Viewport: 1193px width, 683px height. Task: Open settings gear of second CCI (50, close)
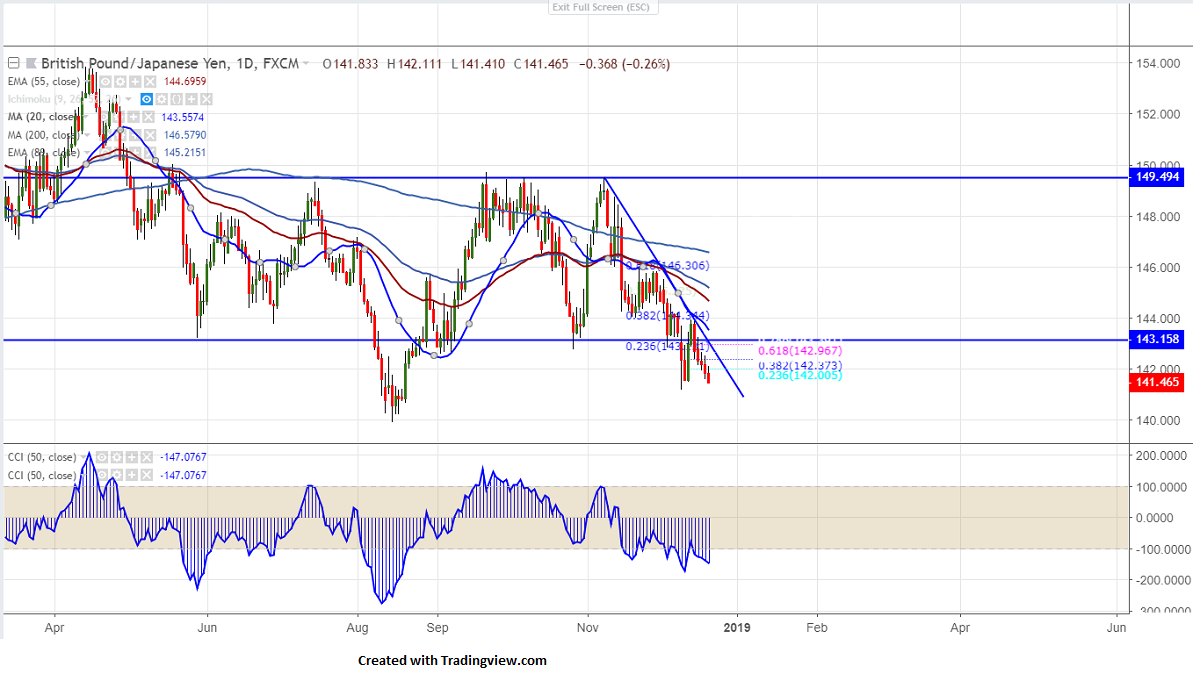[116, 475]
